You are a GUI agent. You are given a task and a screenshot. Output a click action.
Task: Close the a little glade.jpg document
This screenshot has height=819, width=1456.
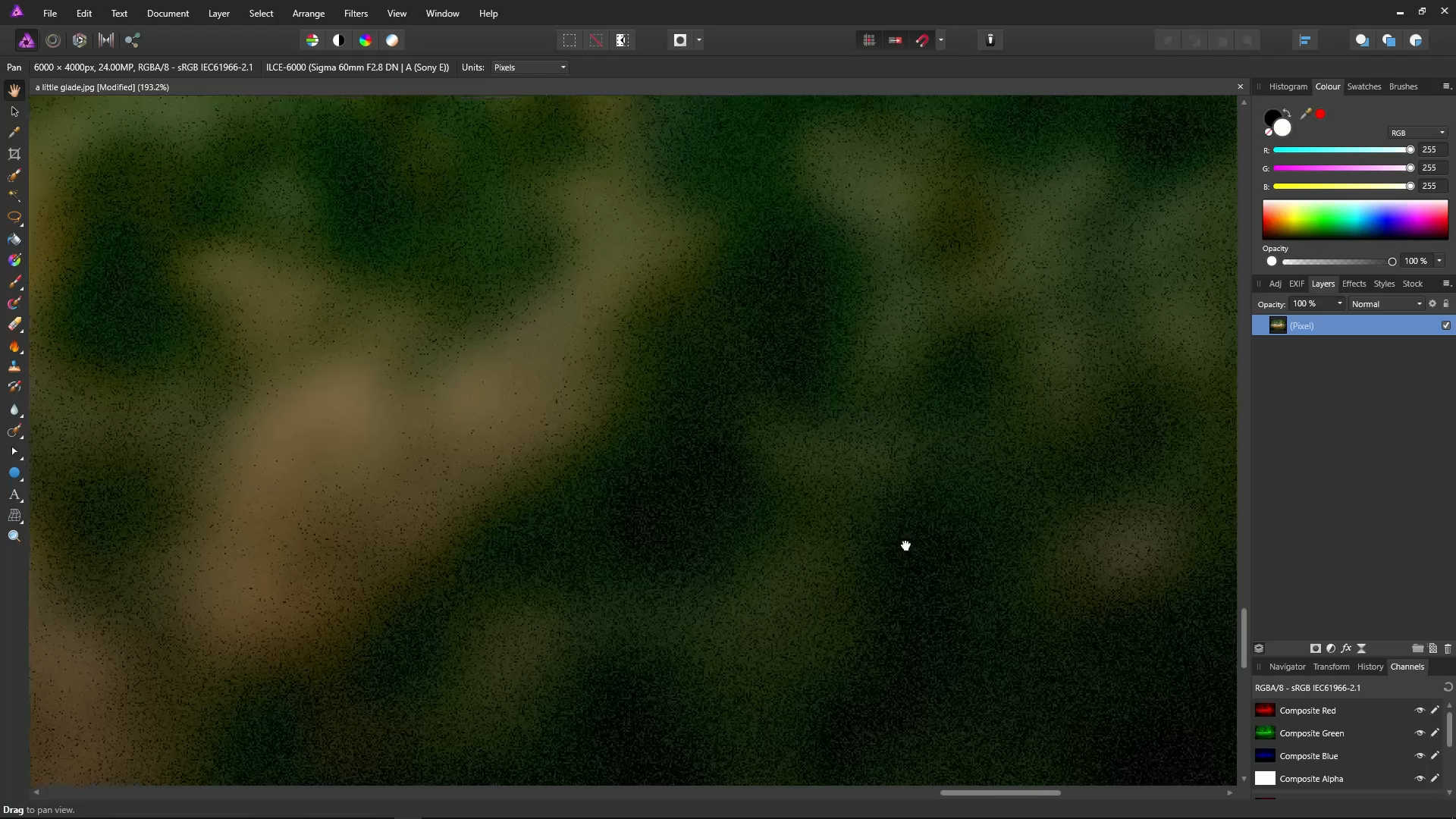click(x=1241, y=87)
